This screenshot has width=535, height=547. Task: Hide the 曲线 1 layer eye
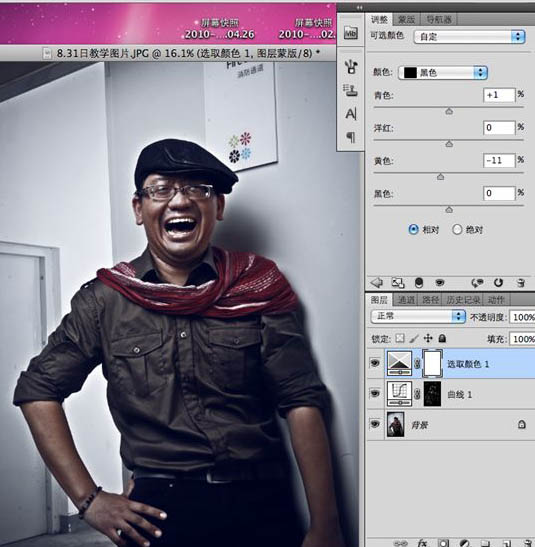[375, 394]
